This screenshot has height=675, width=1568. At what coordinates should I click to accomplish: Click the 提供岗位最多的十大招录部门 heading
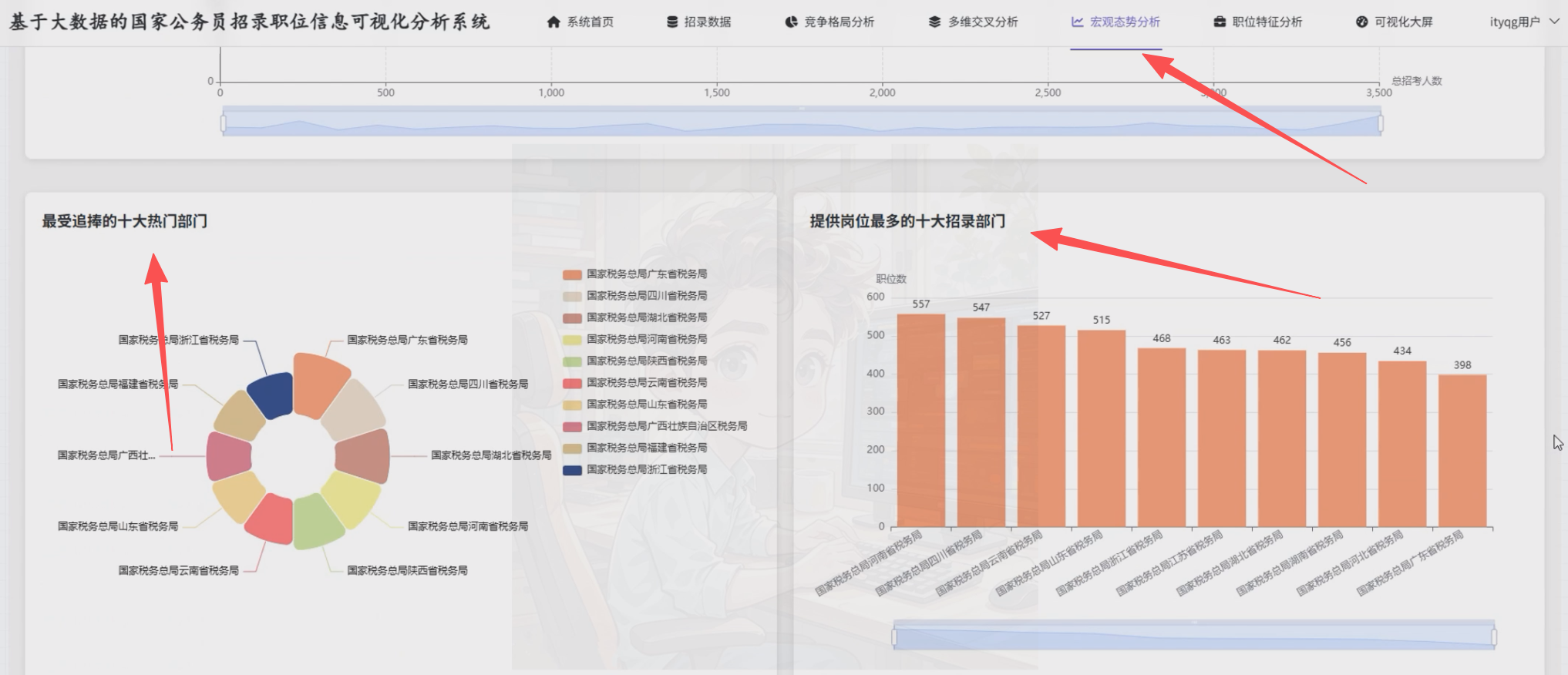coord(907,222)
